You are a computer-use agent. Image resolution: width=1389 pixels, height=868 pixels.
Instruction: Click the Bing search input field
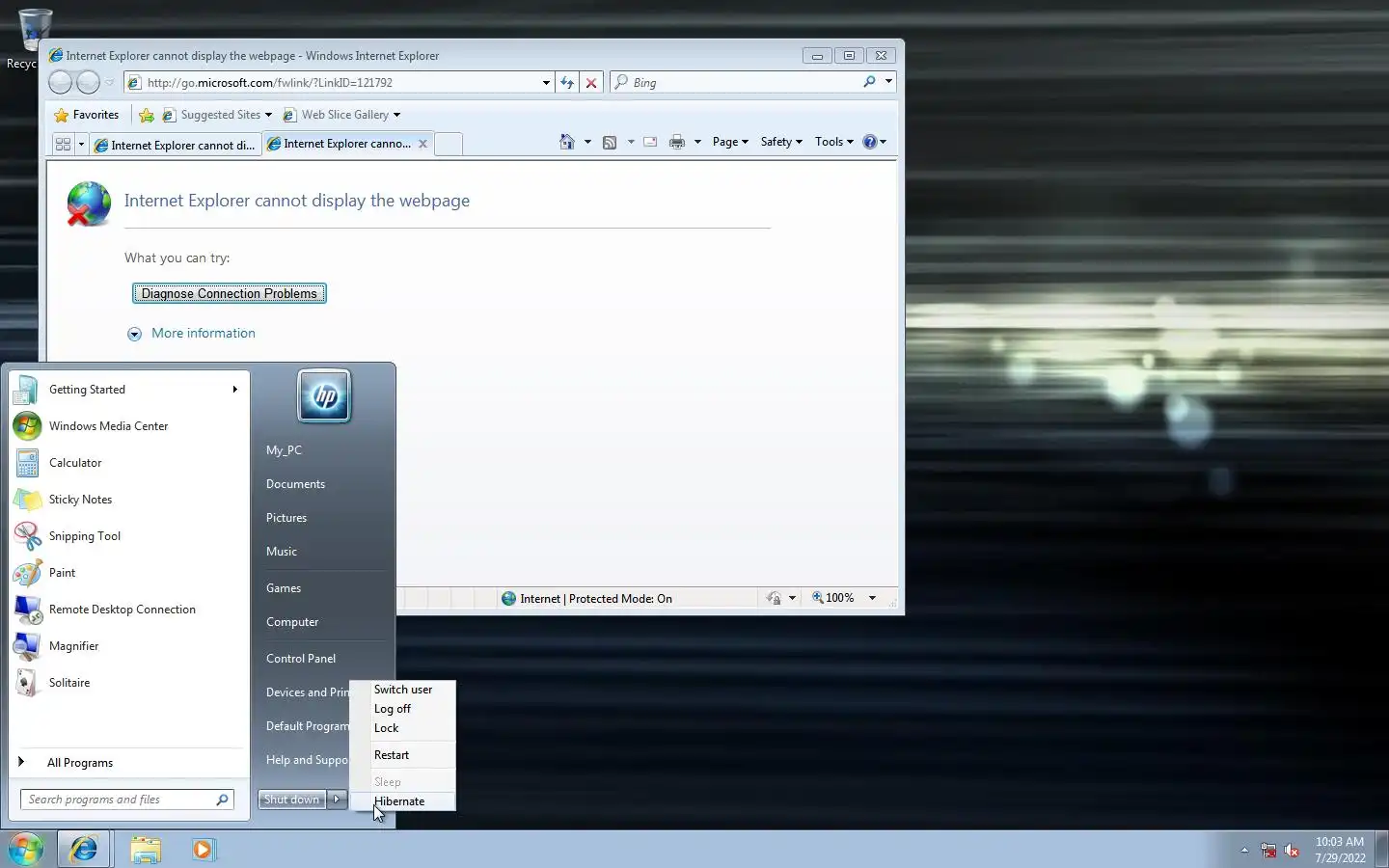click(x=744, y=83)
